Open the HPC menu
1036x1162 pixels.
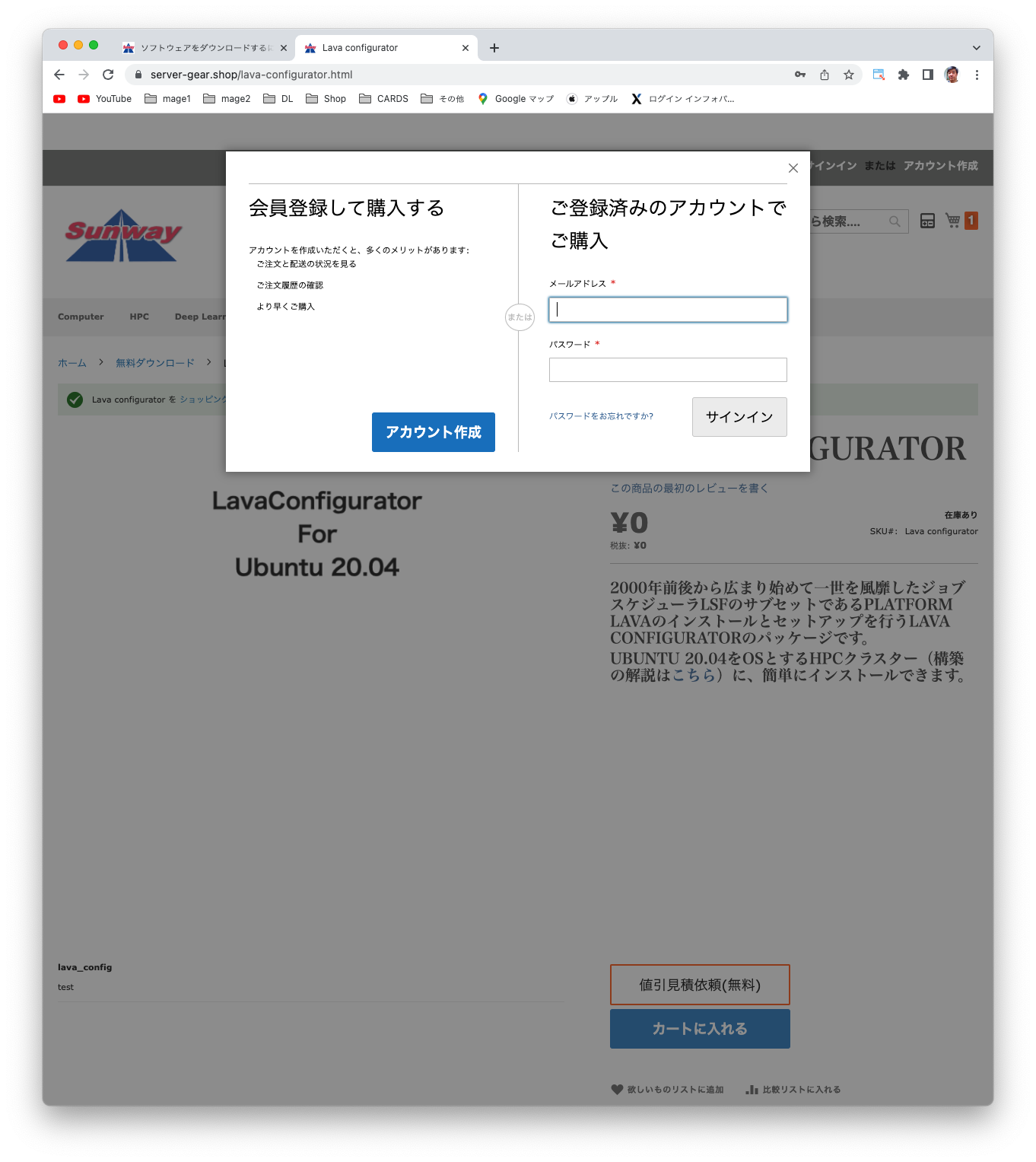pos(139,317)
